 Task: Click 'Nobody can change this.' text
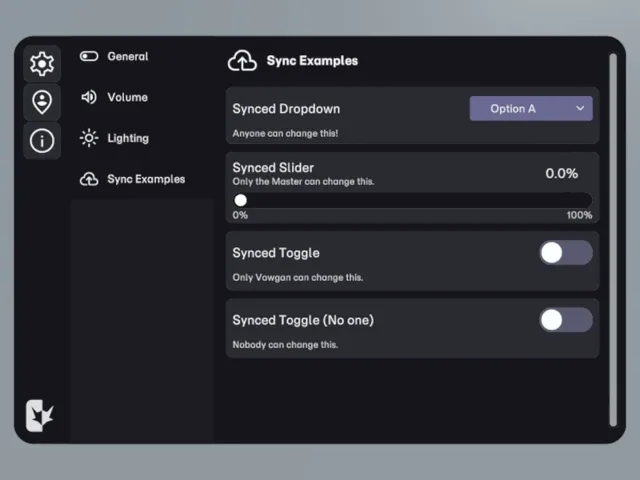pos(285,345)
